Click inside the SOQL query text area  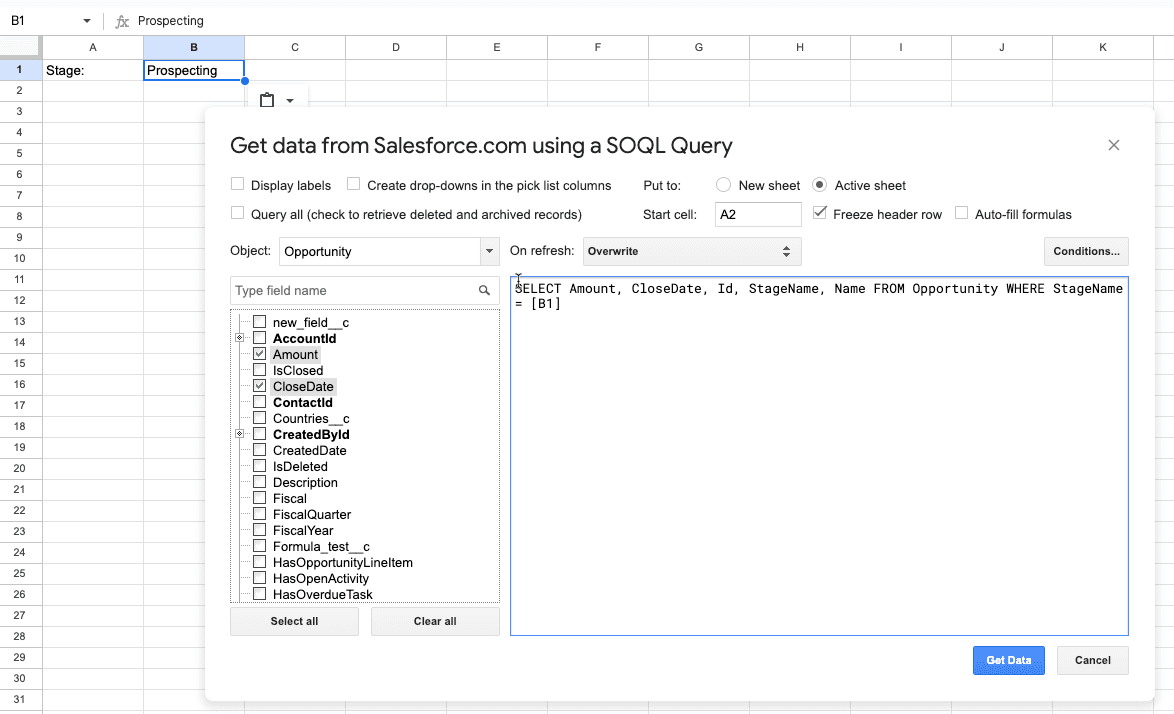(x=819, y=456)
